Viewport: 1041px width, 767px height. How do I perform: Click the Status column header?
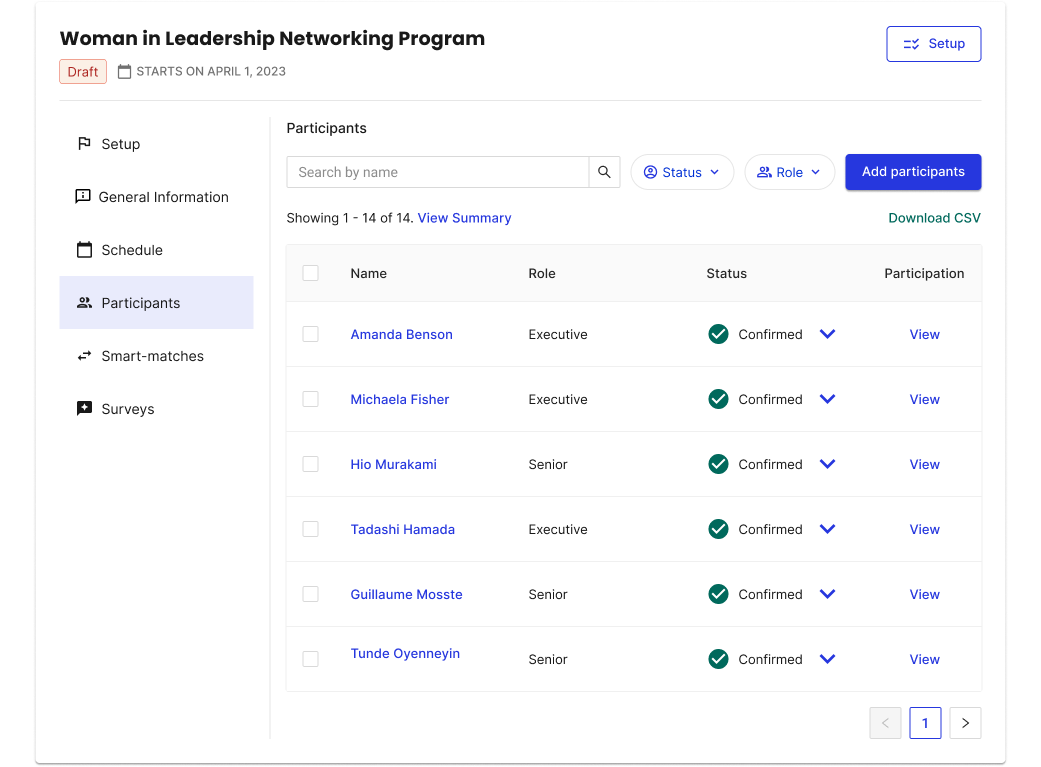click(726, 273)
